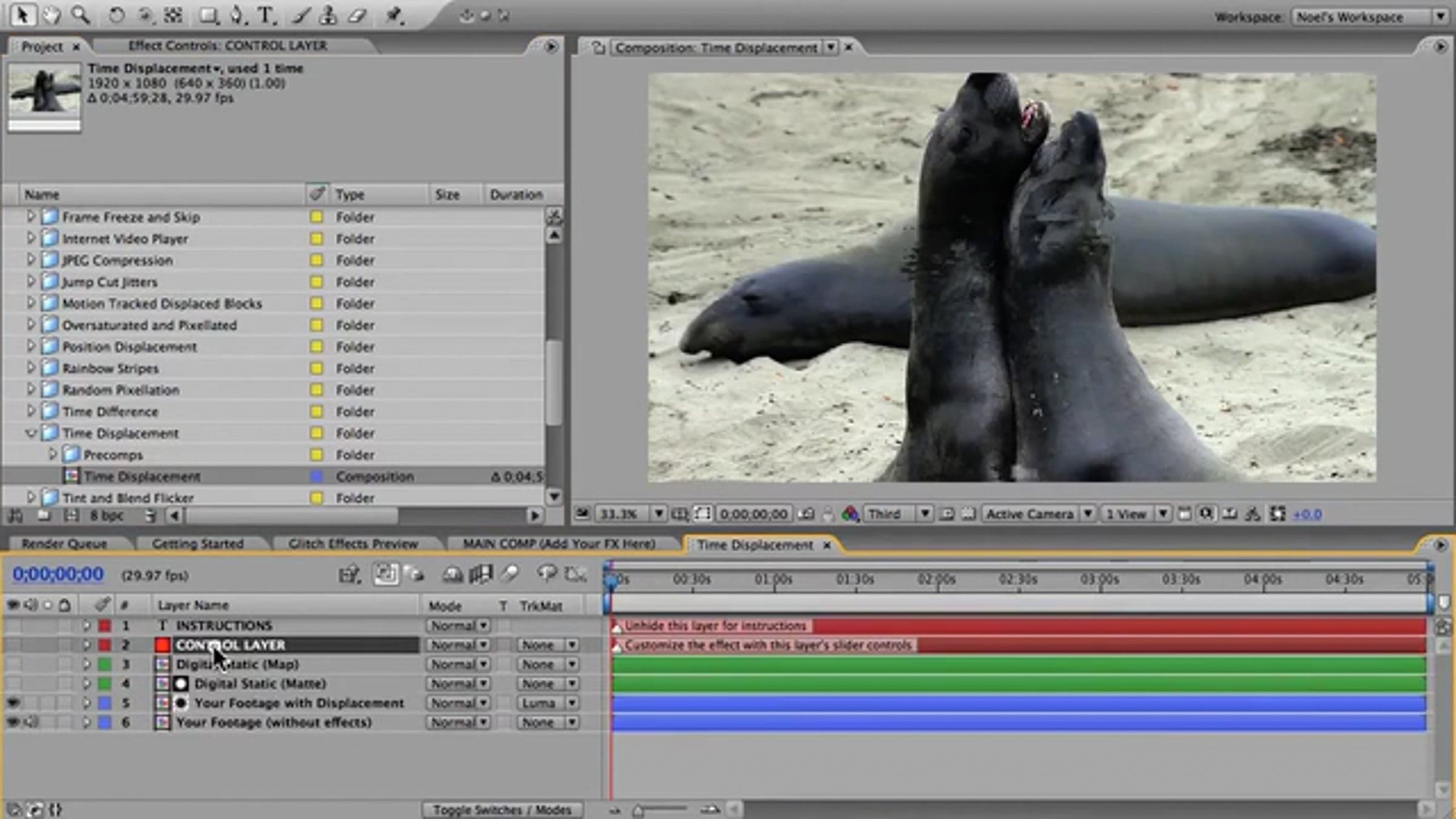
Task: Toggle visibility of Your Footage (without effects) layer
Action: click(13, 723)
